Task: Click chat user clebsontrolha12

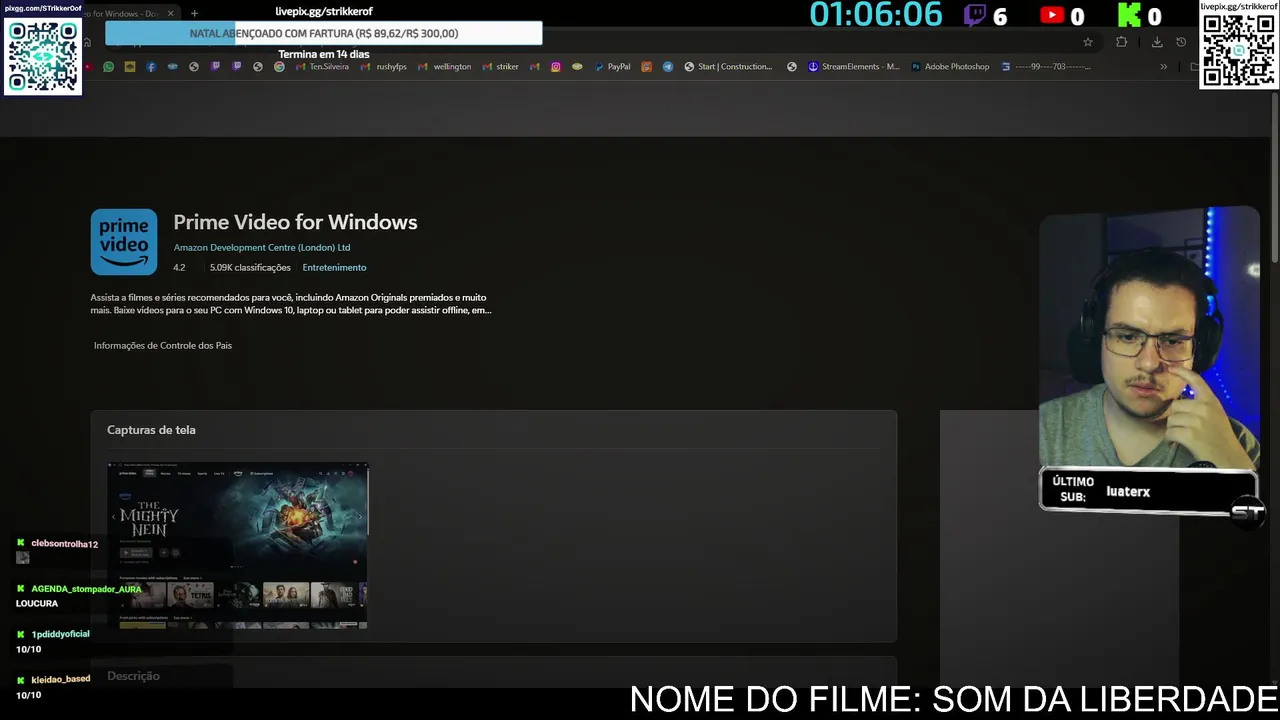Action: (x=64, y=544)
